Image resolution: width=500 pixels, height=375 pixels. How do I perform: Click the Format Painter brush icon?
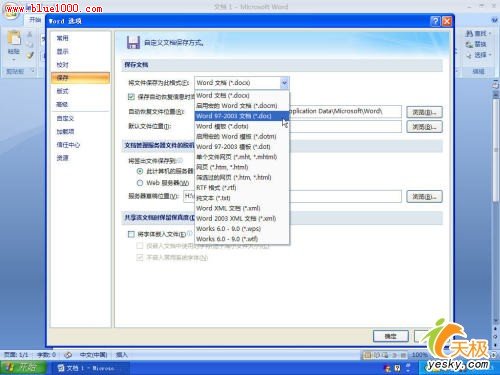pyautogui.click(x=30, y=55)
